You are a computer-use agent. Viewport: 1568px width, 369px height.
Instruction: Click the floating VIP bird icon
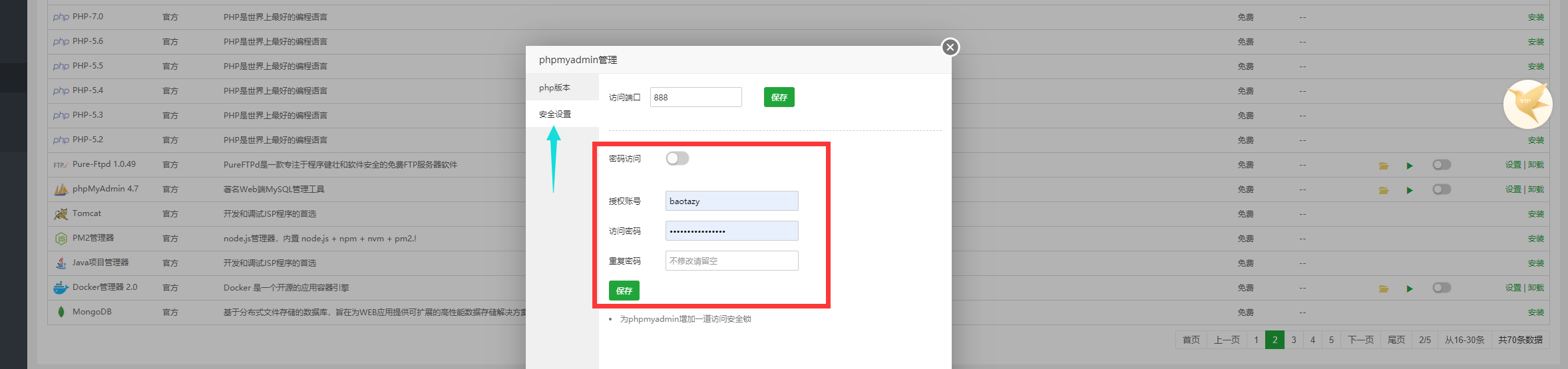pos(1527,104)
